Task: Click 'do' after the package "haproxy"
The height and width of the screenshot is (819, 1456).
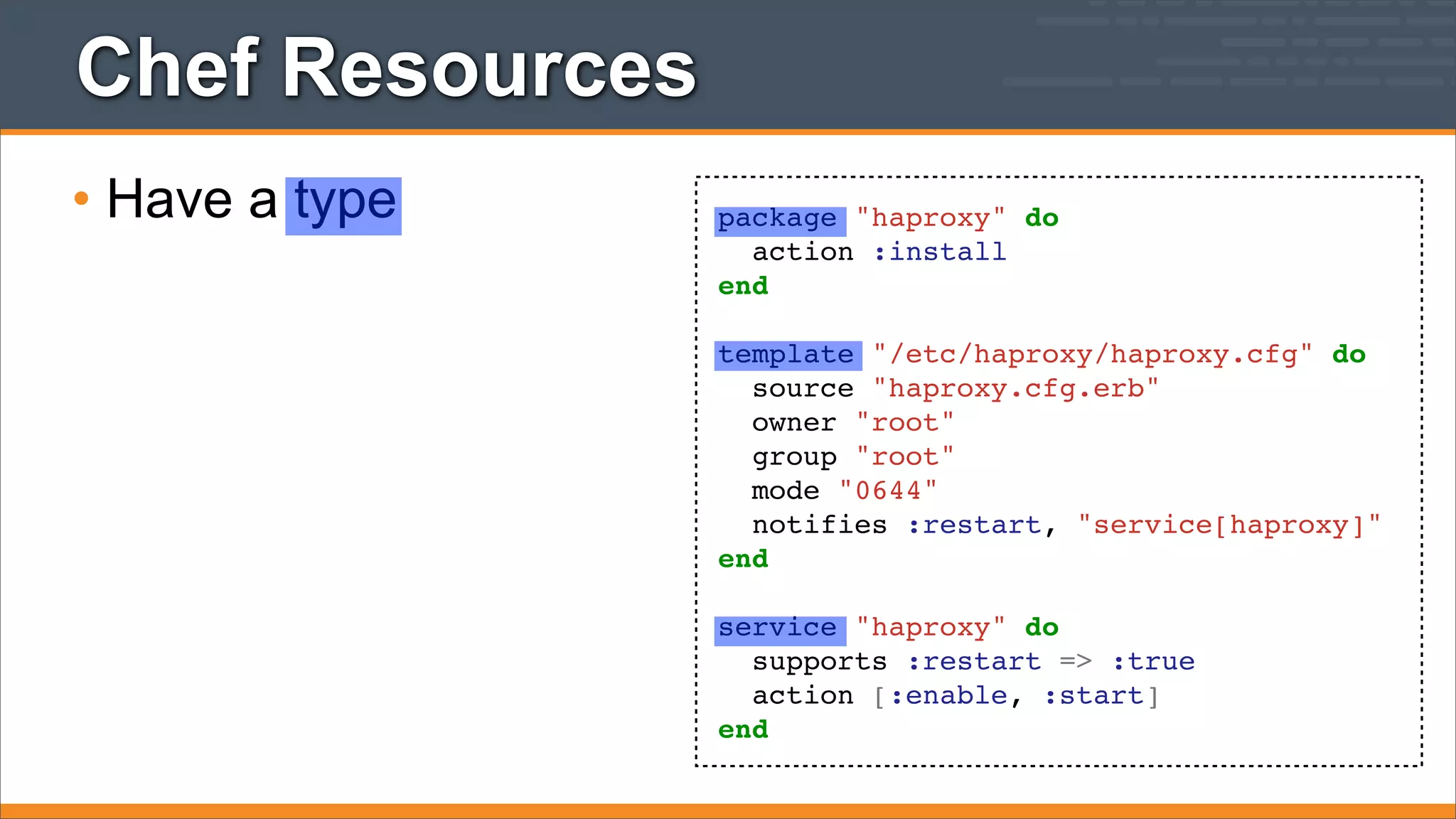Action: pyautogui.click(x=1042, y=218)
